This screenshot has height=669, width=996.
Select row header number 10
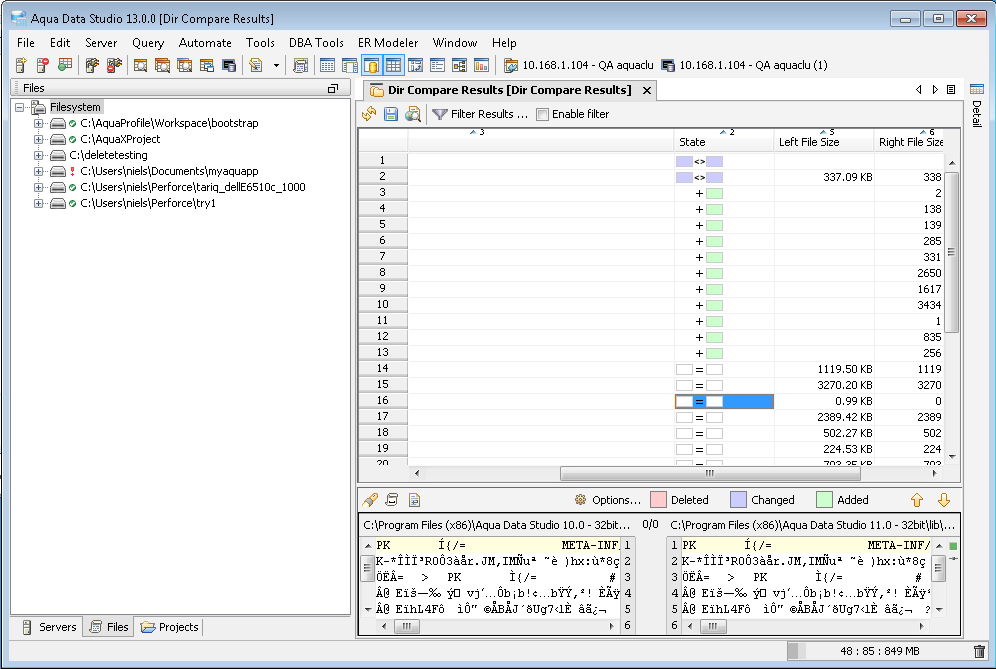(382, 305)
